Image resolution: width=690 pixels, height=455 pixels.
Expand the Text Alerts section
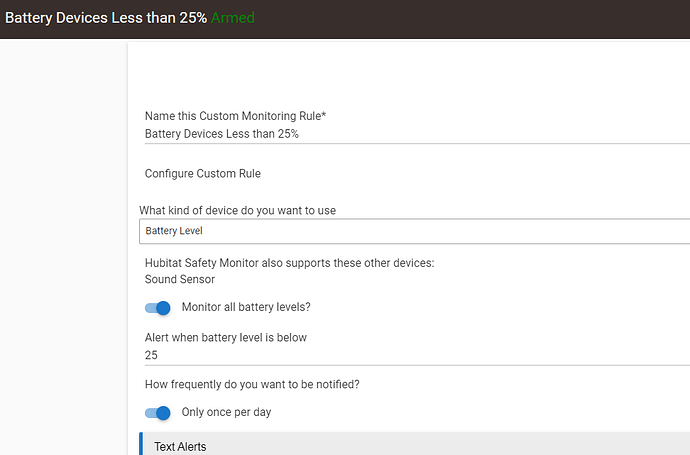click(x=180, y=446)
